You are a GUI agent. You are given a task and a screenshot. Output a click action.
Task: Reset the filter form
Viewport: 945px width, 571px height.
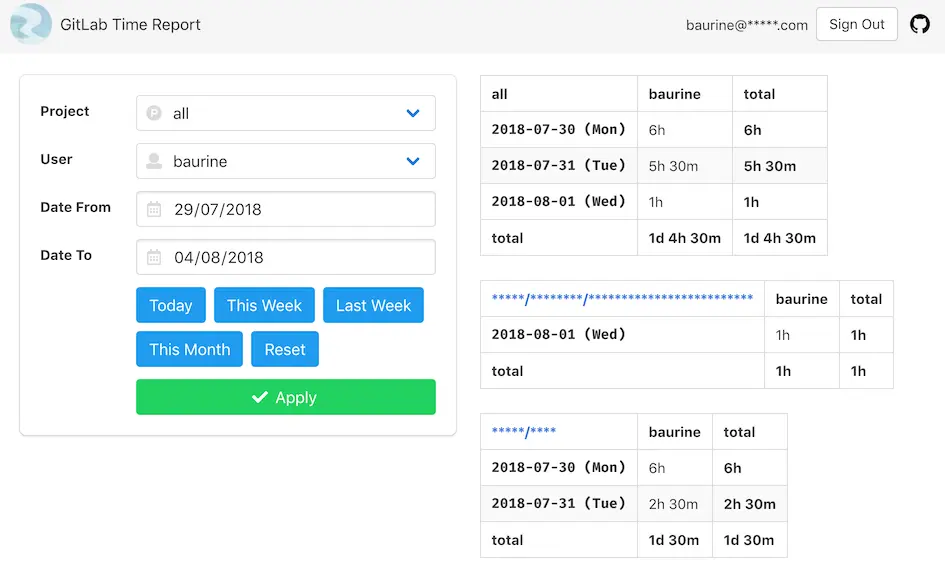284,349
